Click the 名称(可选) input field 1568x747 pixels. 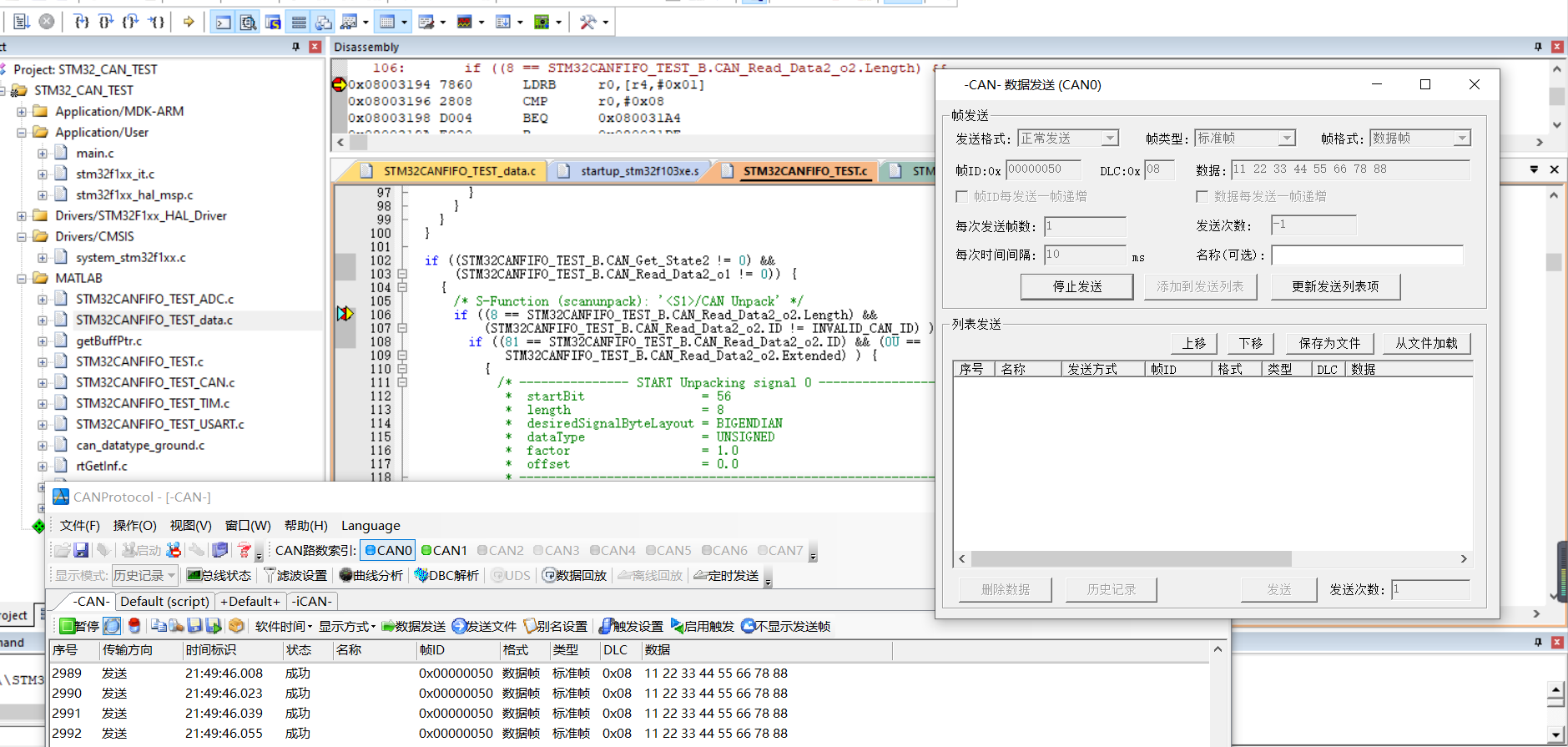[x=1366, y=255]
